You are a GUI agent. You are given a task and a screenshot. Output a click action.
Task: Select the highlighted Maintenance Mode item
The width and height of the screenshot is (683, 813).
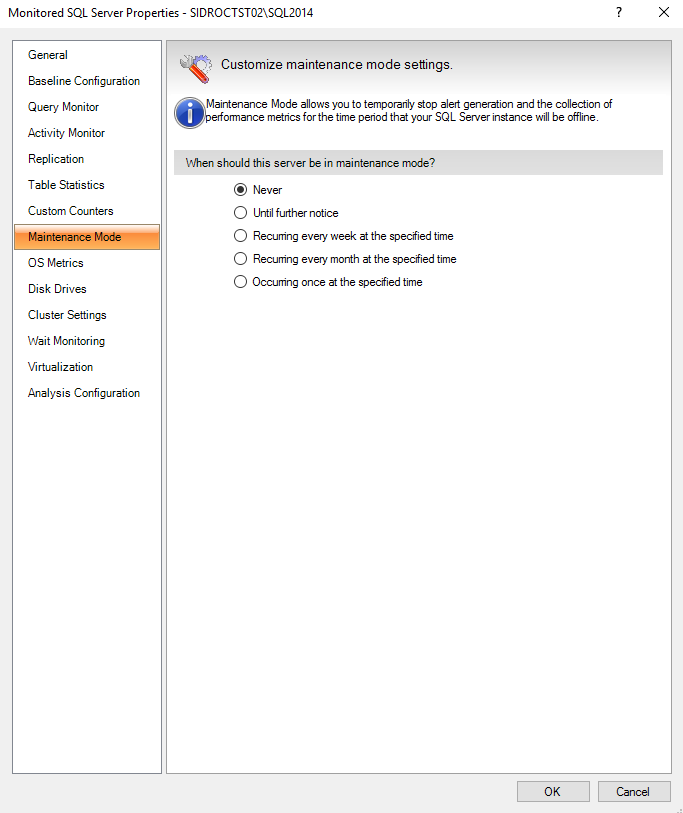tap(87, 237)
